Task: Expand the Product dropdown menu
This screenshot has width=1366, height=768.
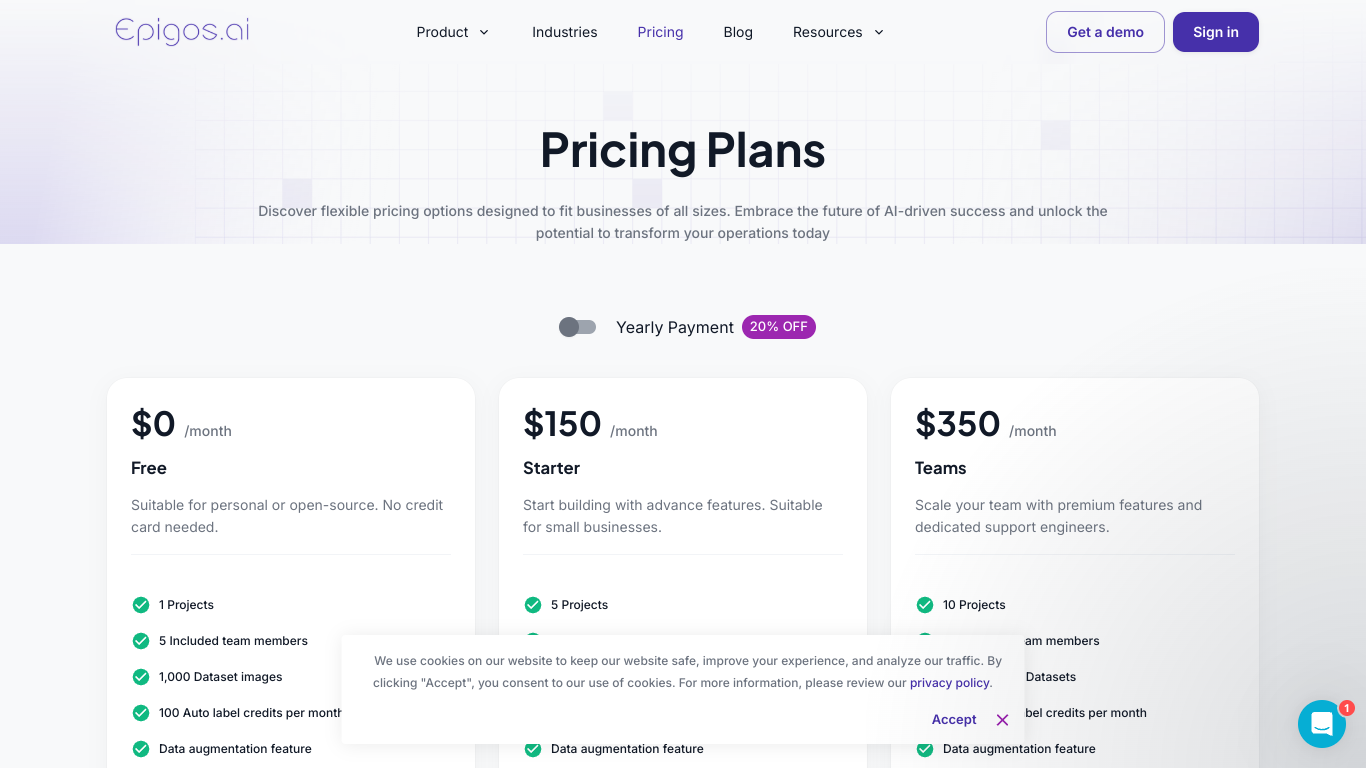Action: coord(453,32)
